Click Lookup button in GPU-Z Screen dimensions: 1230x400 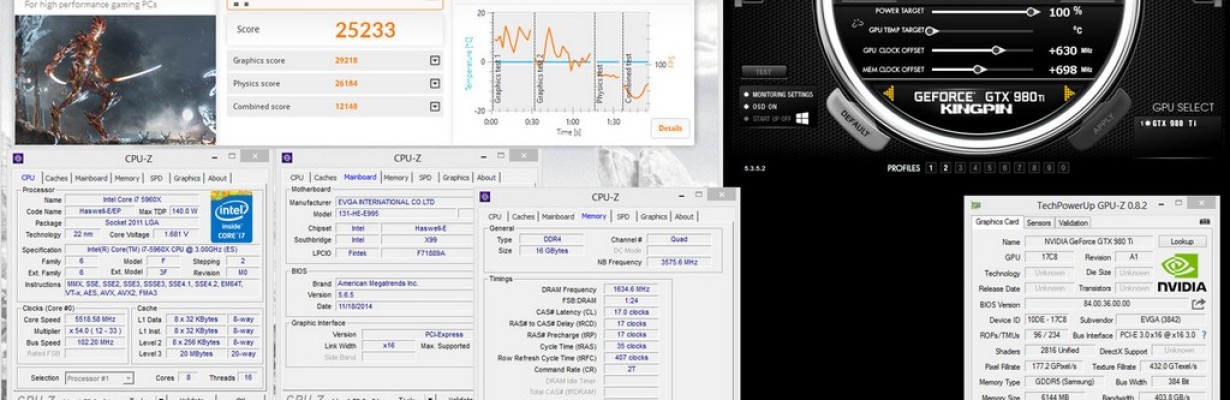pyautogui.click(x=1182, y=241)
